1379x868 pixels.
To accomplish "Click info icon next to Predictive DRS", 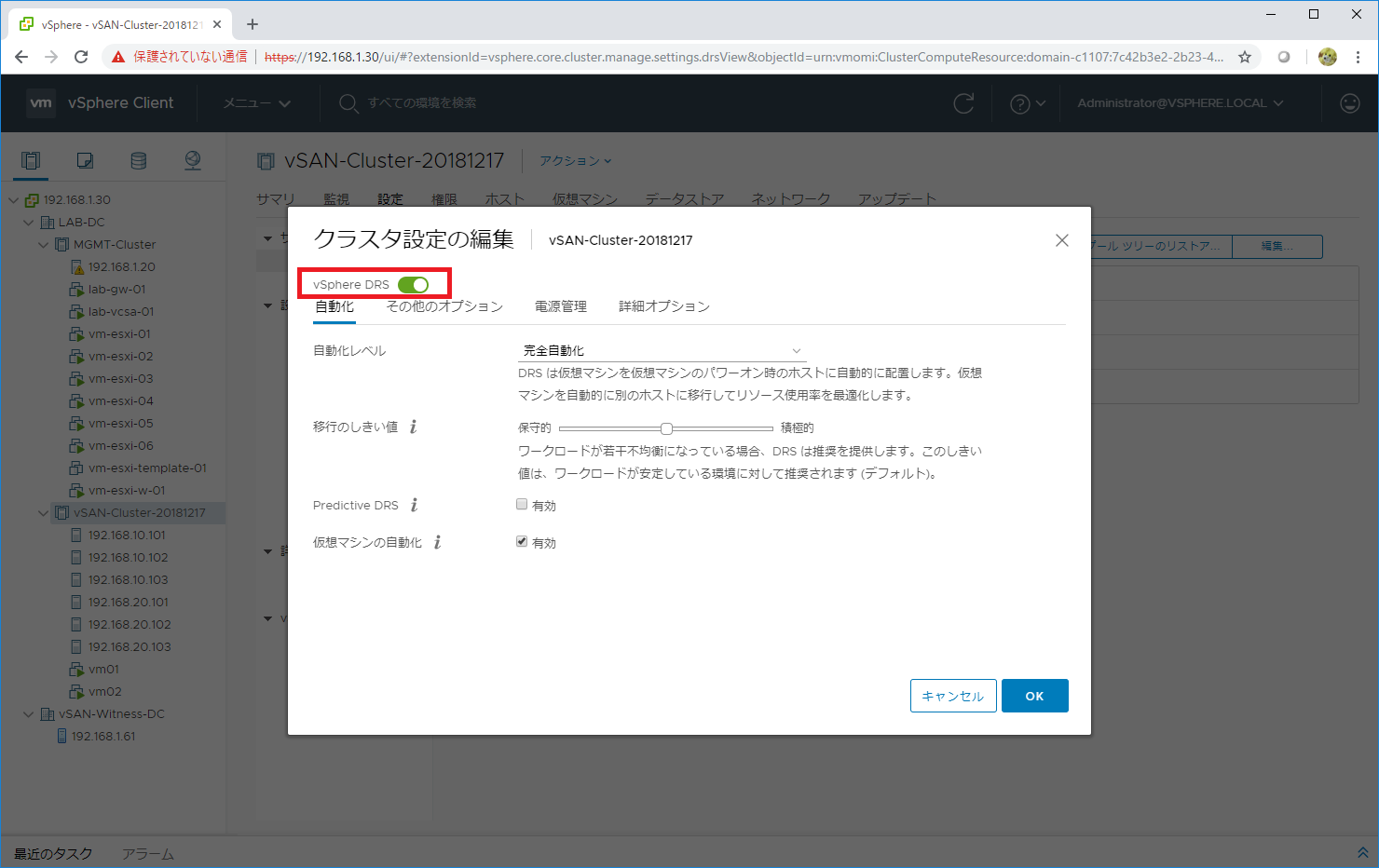I will pos(415,505).
